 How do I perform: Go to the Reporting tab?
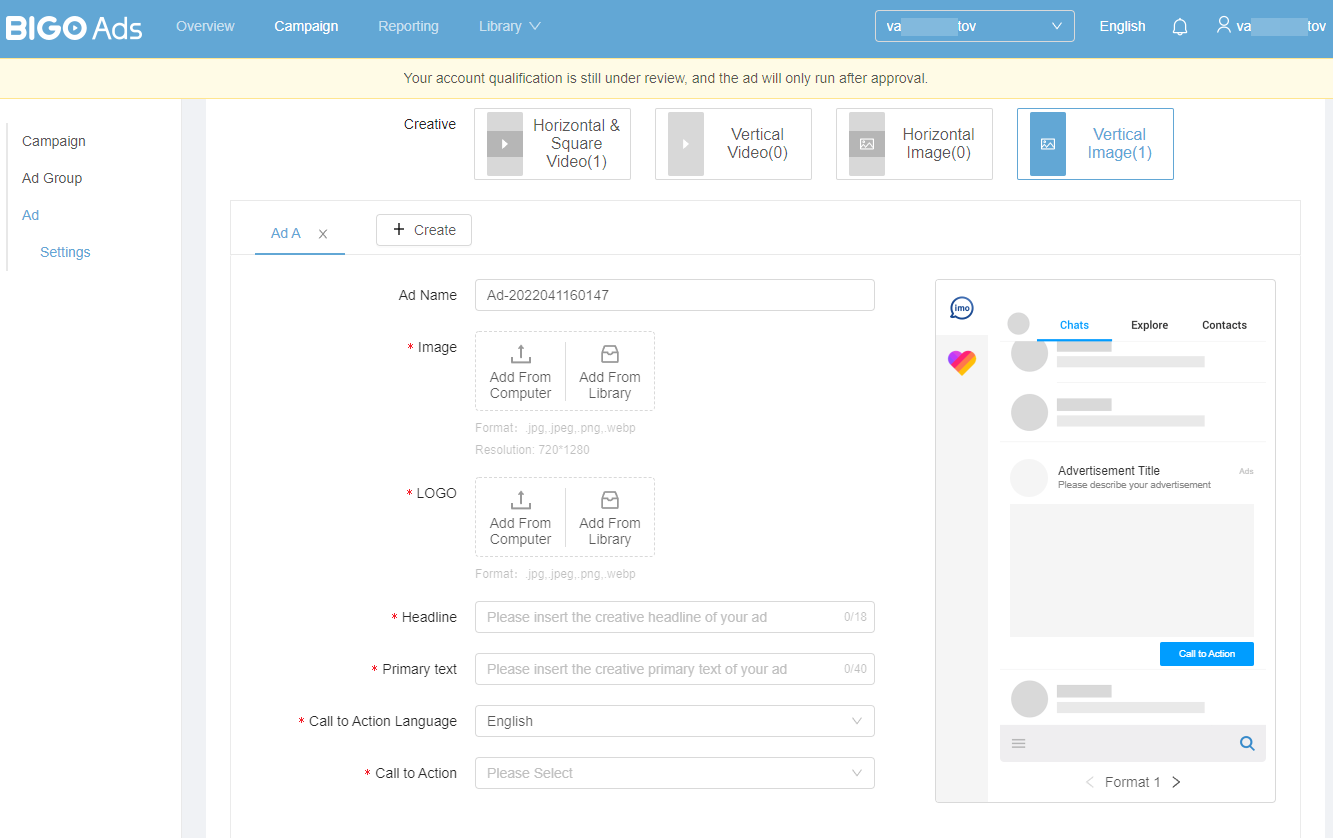(408, 26)
